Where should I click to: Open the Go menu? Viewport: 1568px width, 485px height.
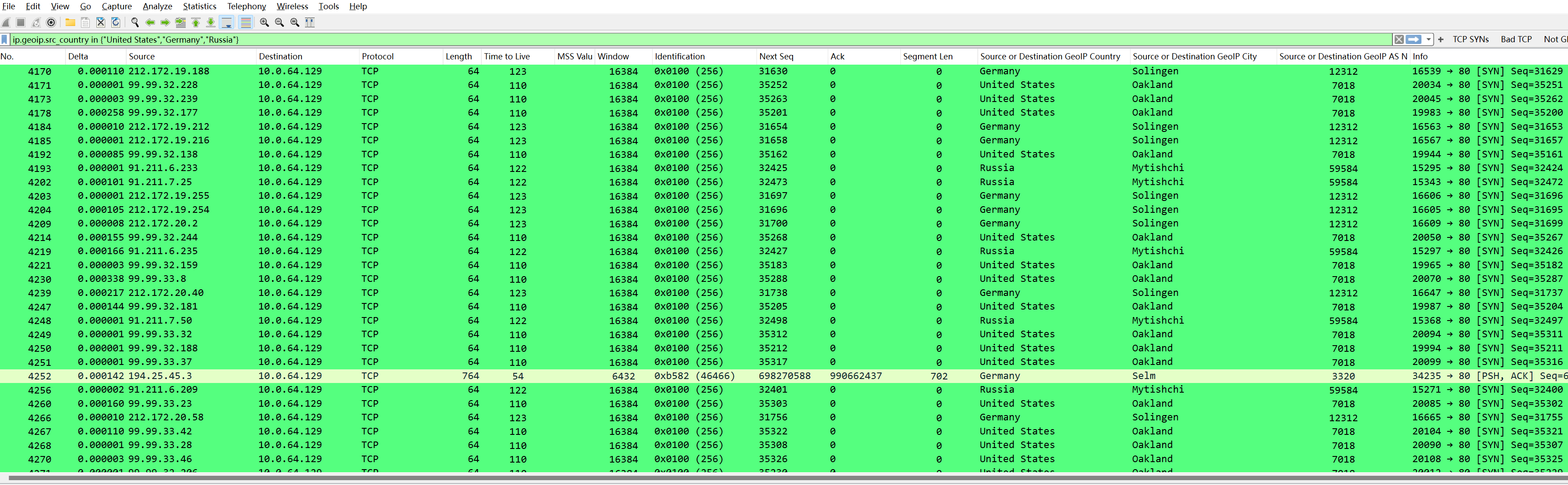click(85, 6)
